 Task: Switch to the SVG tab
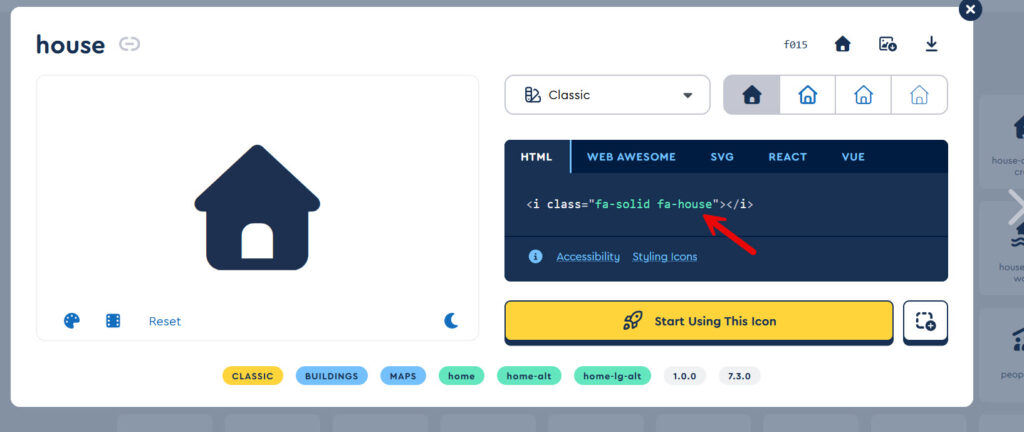pos(722,157)
